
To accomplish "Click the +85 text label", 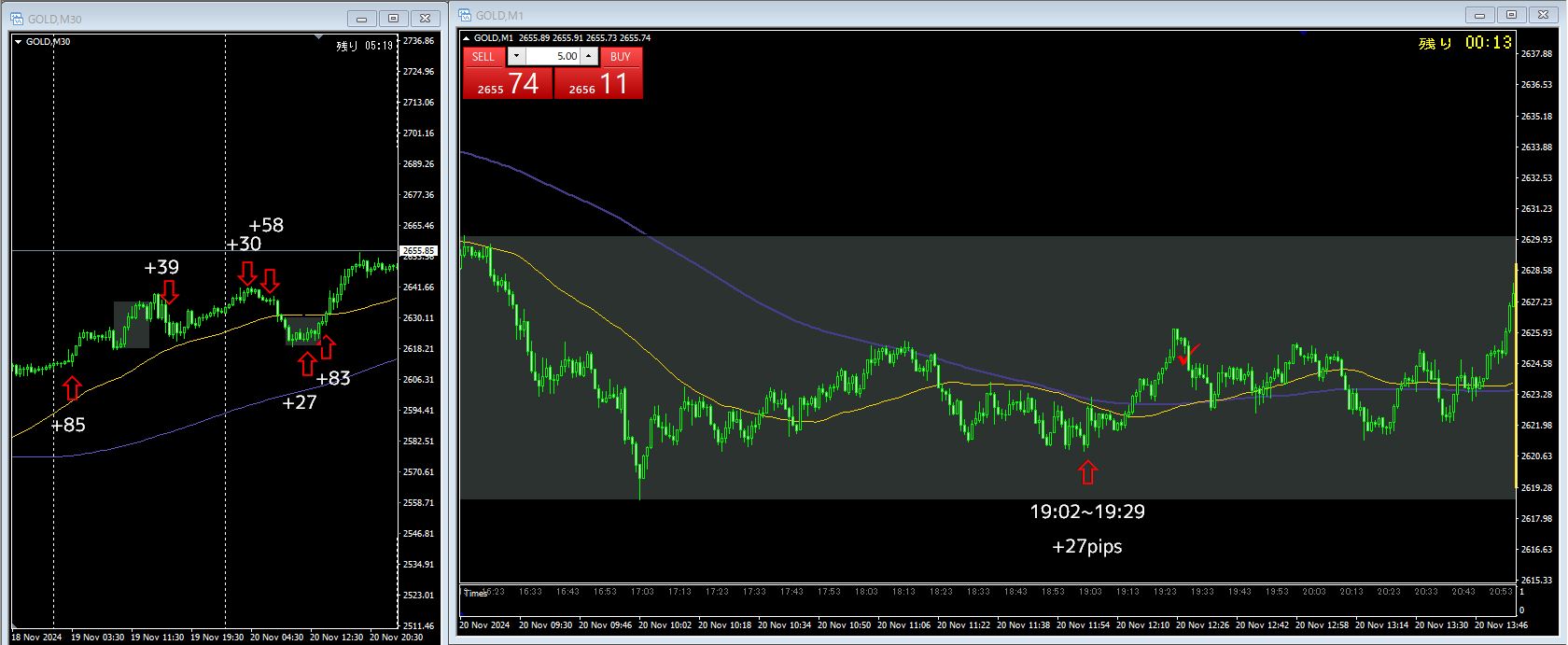I will [67, 425].
